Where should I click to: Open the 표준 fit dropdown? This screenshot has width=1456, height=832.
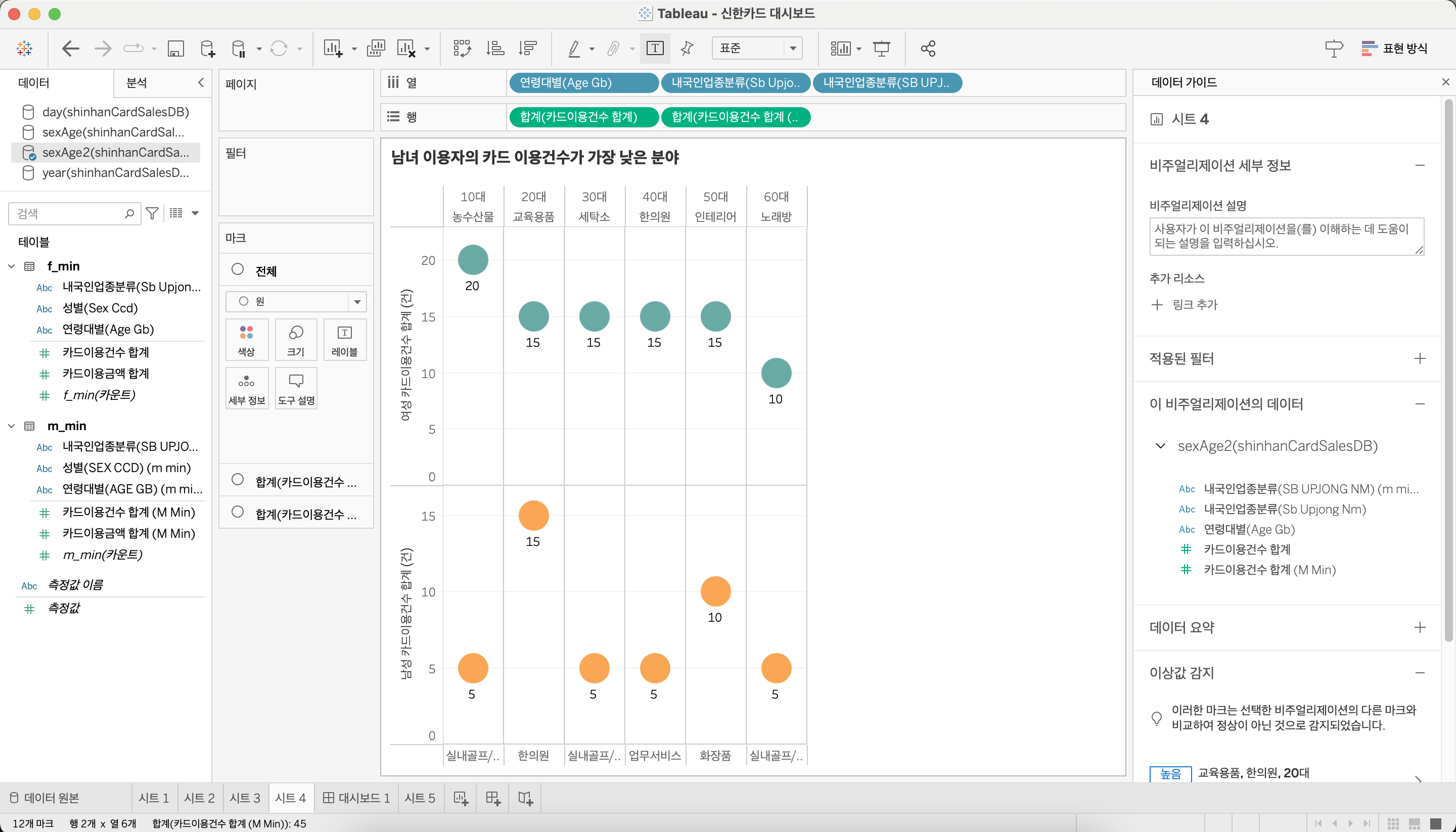pos(757,49)
